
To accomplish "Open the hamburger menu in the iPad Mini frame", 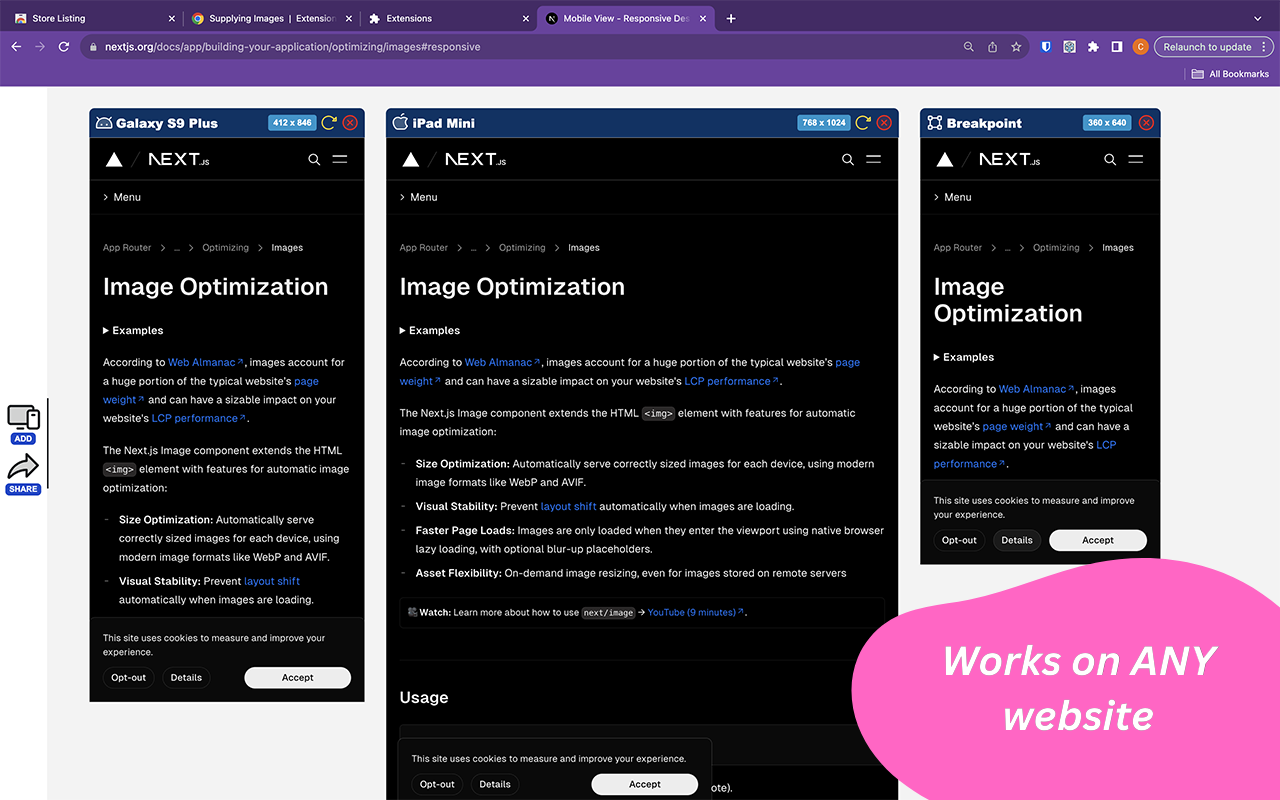I will click(x=874, y=159).
